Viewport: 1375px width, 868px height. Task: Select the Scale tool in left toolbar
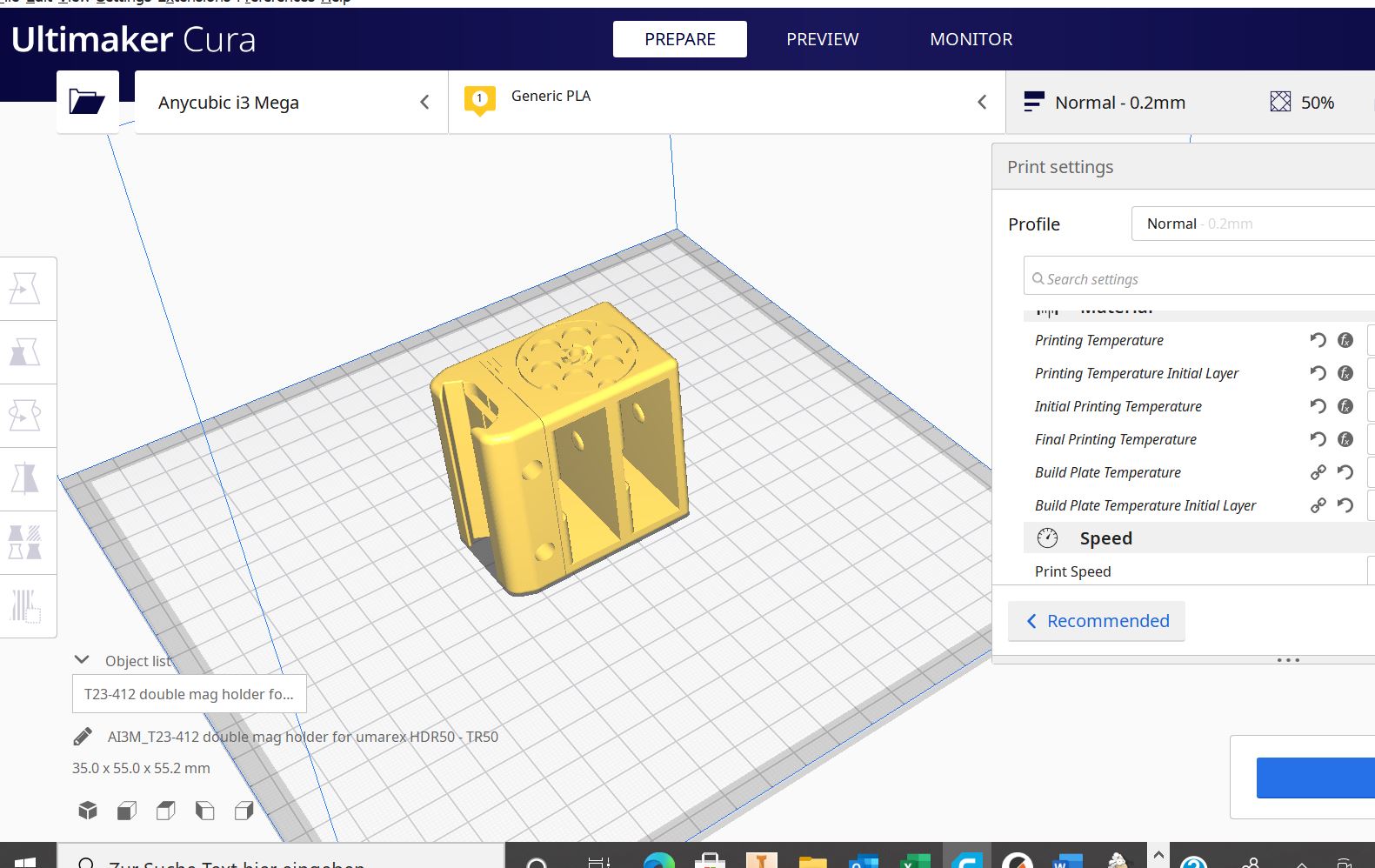pos(25,352)
